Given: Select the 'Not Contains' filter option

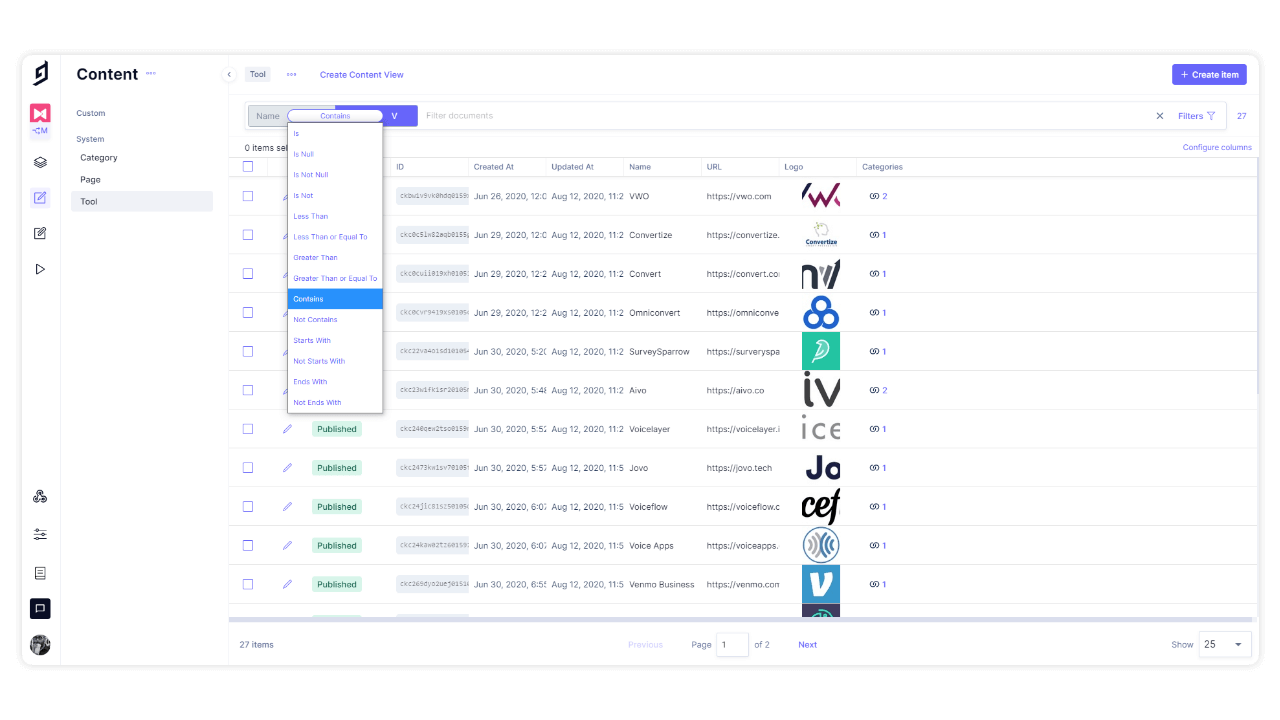Looking at the screenshot, I should click(x=335, y=320).
